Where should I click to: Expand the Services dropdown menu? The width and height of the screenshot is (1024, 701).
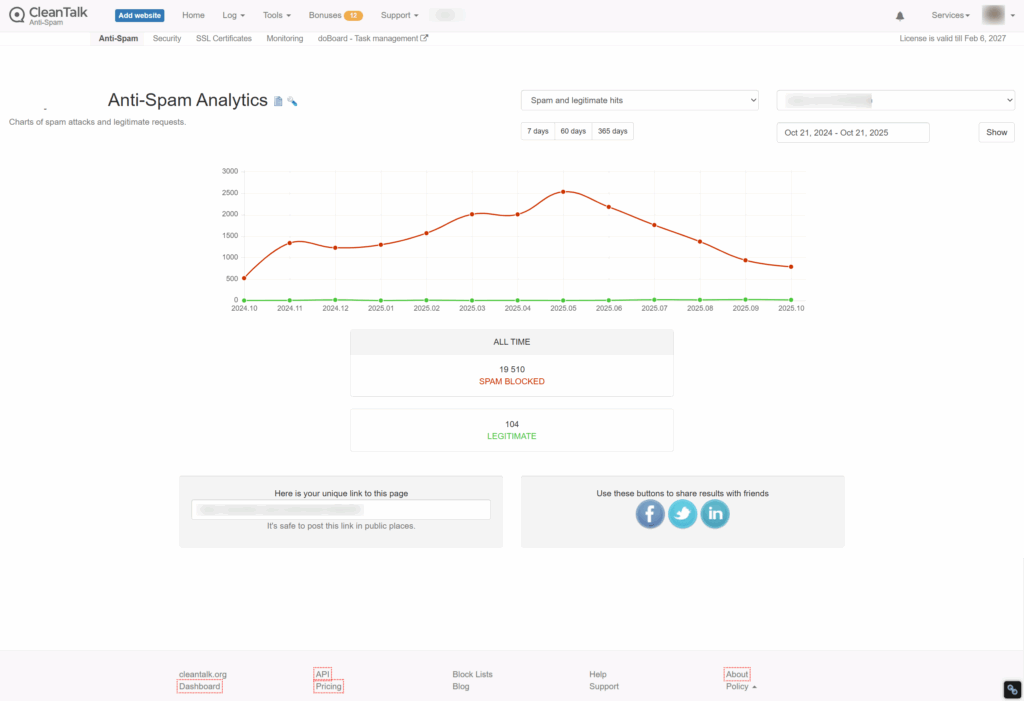coord(950,16)
